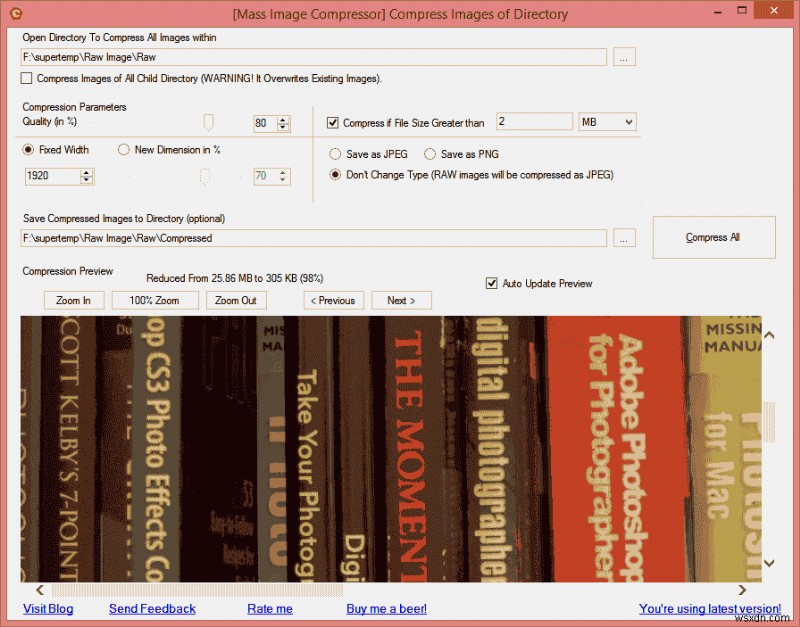
Task: Click the Mass Image Compressor app icon
Action: point(16,13)
